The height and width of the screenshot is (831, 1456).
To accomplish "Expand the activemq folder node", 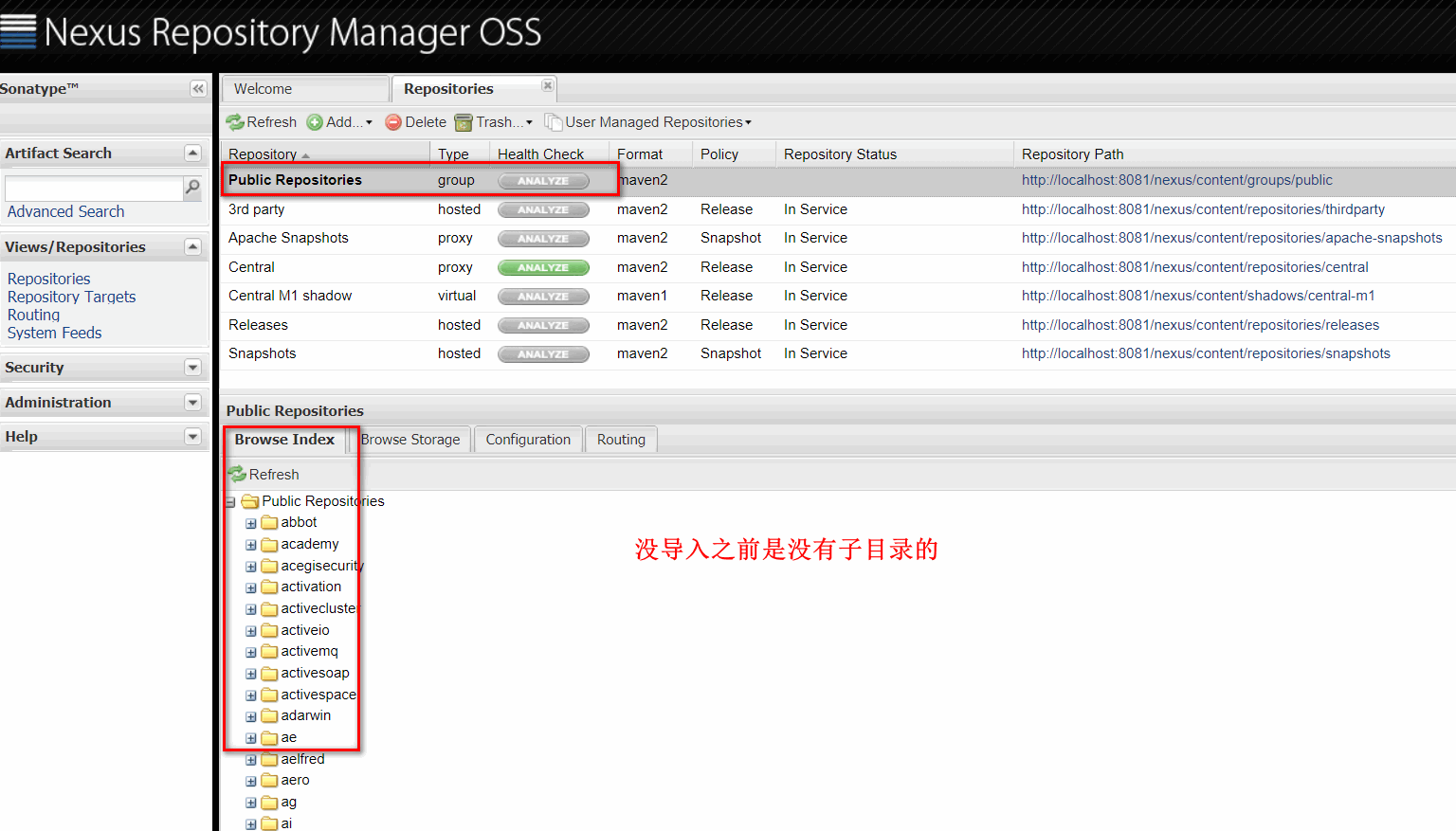I will tap(251, 652).
